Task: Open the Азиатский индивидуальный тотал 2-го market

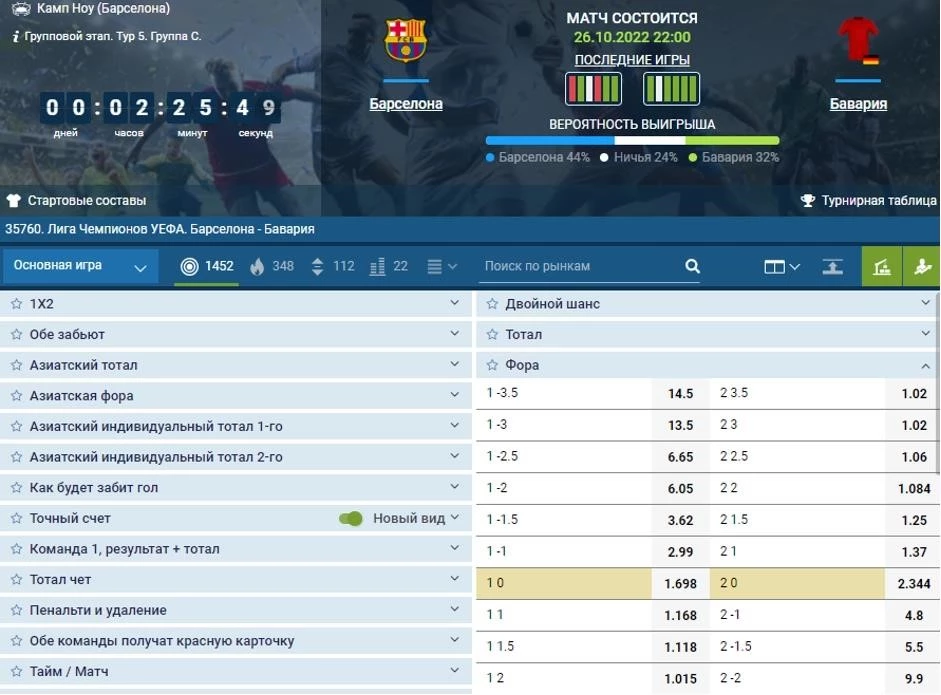Action: coord(236,457)
